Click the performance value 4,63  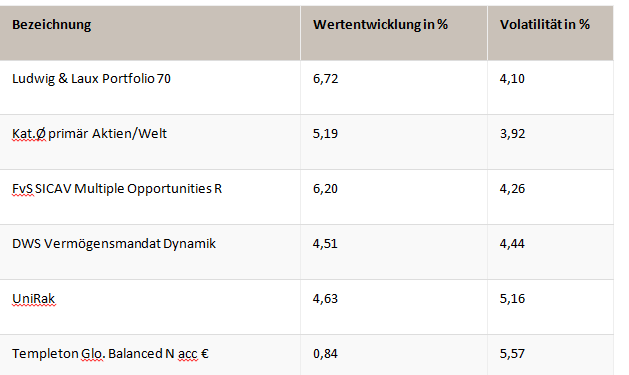pos(325,299)
